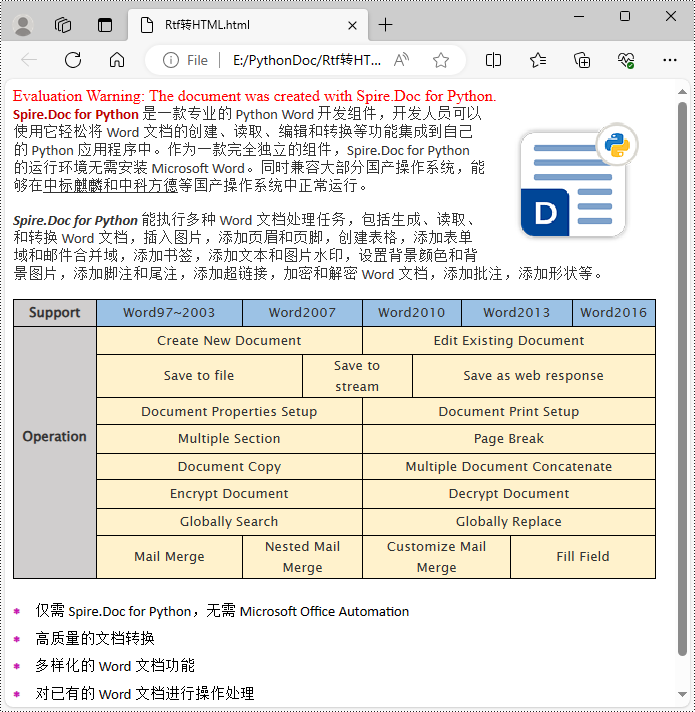This screenshot has height=712, width=695.
Task: Click the Encrypt Document cell
Action: tap(229, 494)
